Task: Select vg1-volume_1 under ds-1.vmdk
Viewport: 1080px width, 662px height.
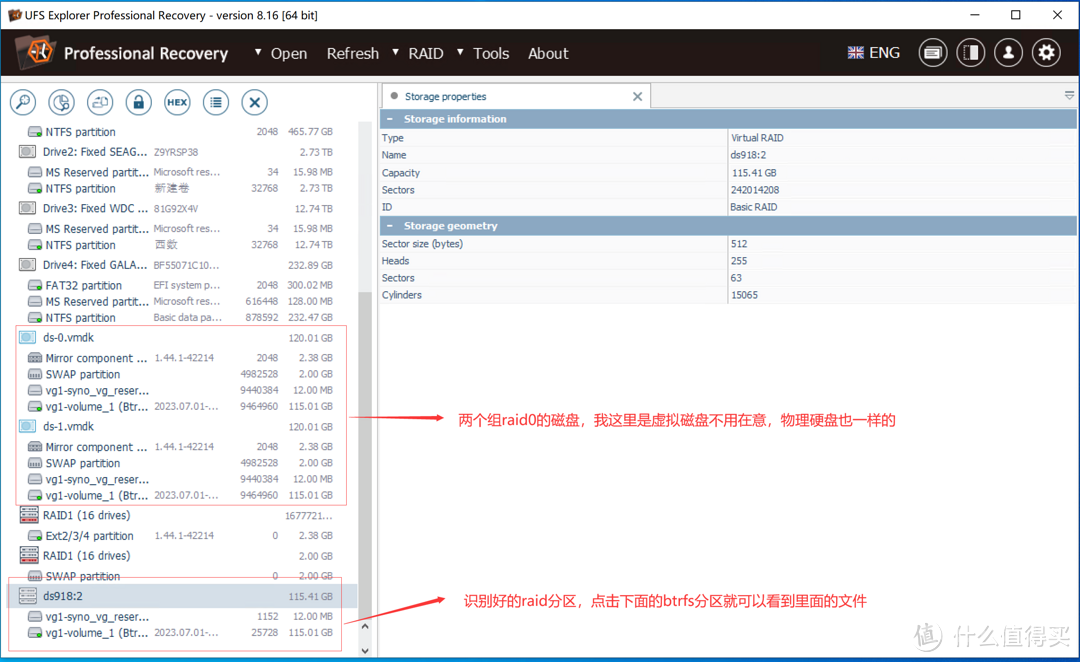Action: 182,495
